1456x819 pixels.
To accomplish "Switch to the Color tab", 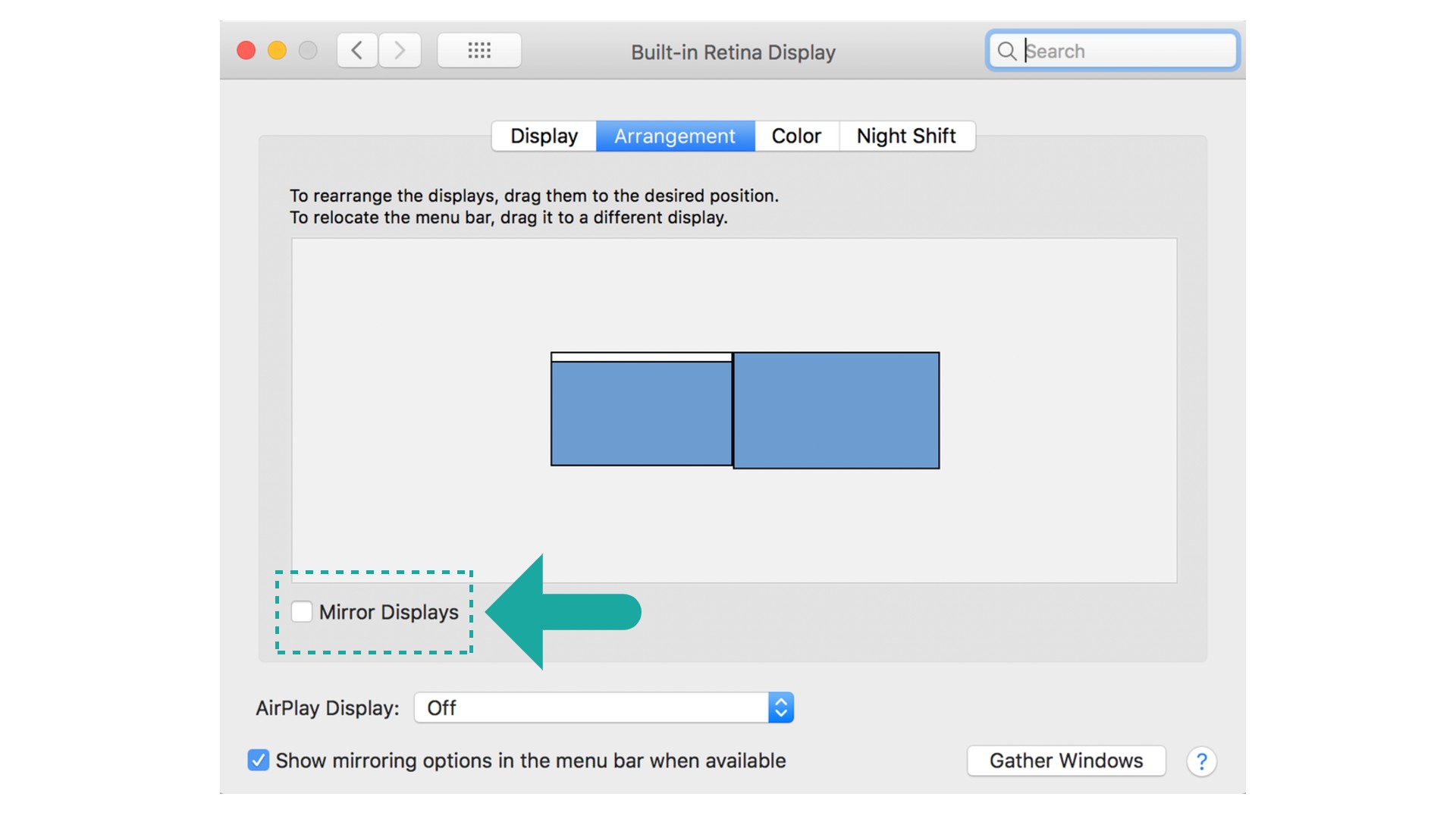I will point(796,136).
